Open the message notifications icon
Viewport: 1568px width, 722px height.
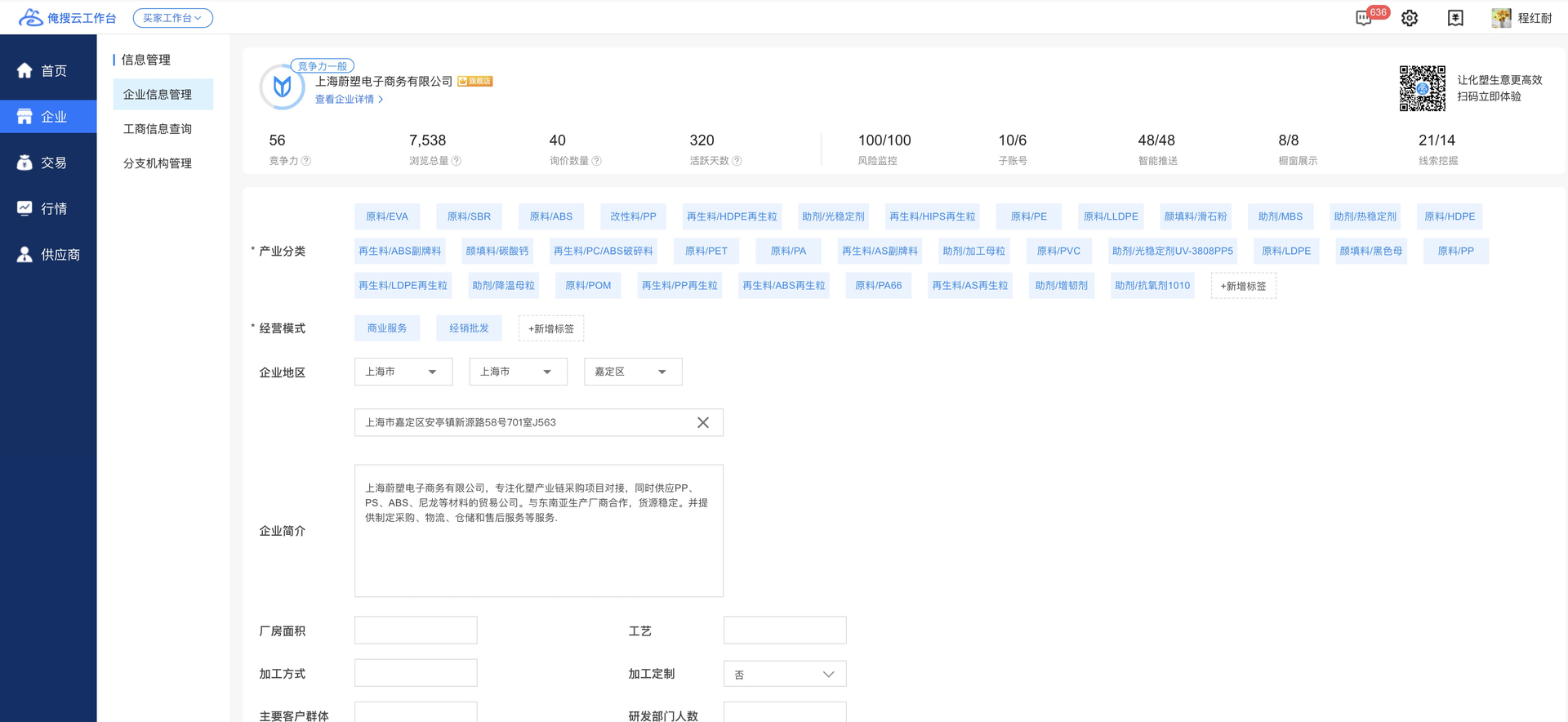[x=1364, y=18]
